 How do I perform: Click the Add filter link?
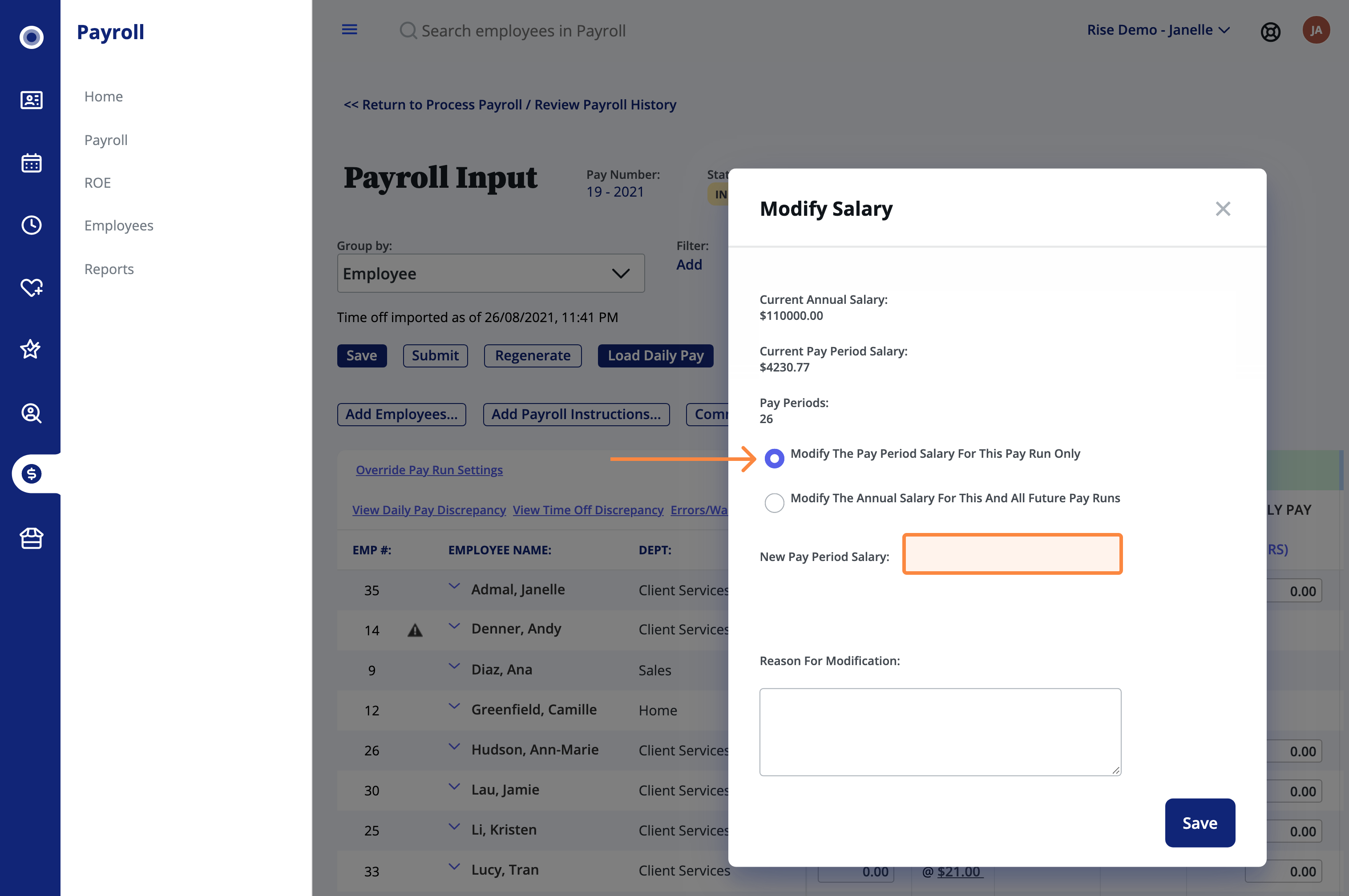pos(689,265)
